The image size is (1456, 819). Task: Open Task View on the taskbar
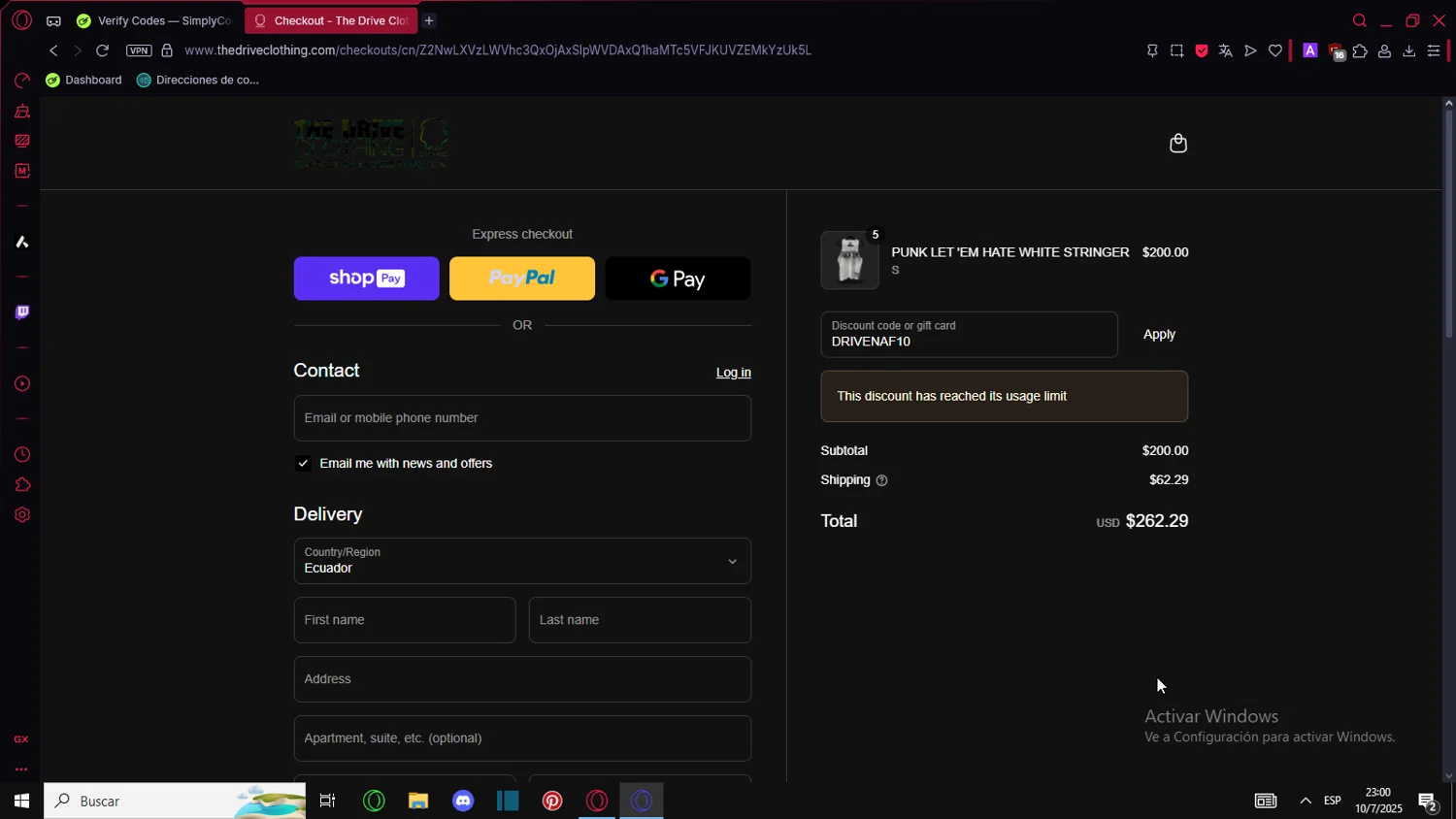pyautogui.click(x=328, y=801)
